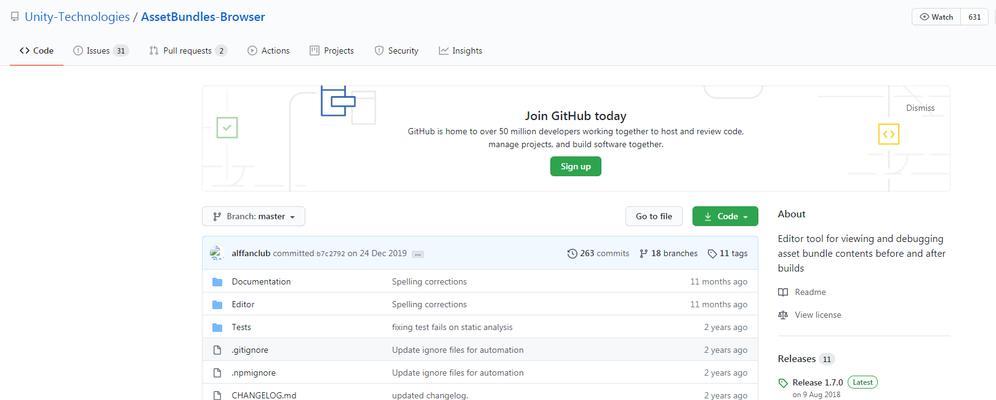Click the Code tab angle-brackets icon
Viewport: 996px width, 400px height.
click(x=24, y=51)
